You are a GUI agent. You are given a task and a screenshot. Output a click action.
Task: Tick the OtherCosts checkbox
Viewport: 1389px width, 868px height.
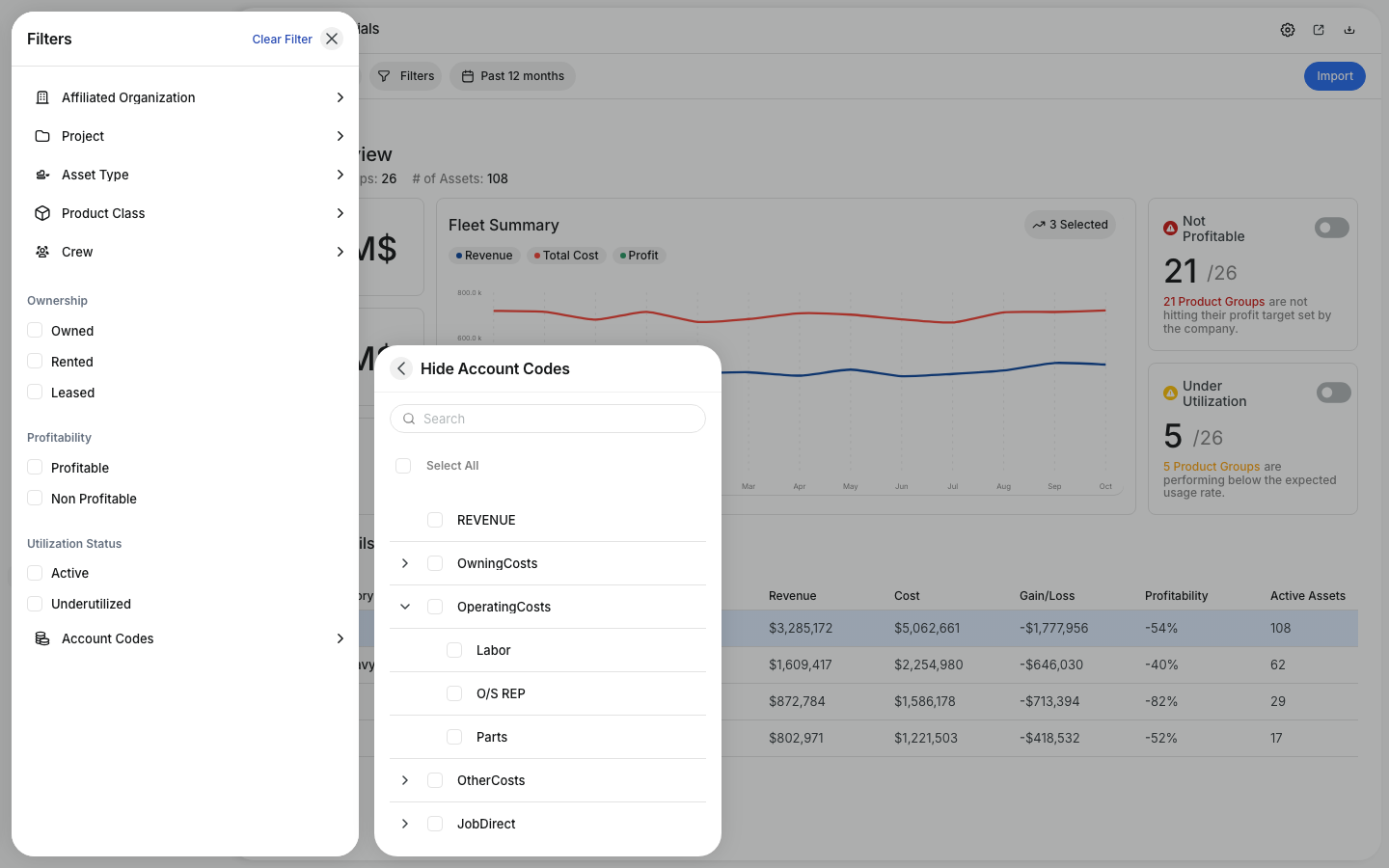pyautogui.click(x=435, y=780)
